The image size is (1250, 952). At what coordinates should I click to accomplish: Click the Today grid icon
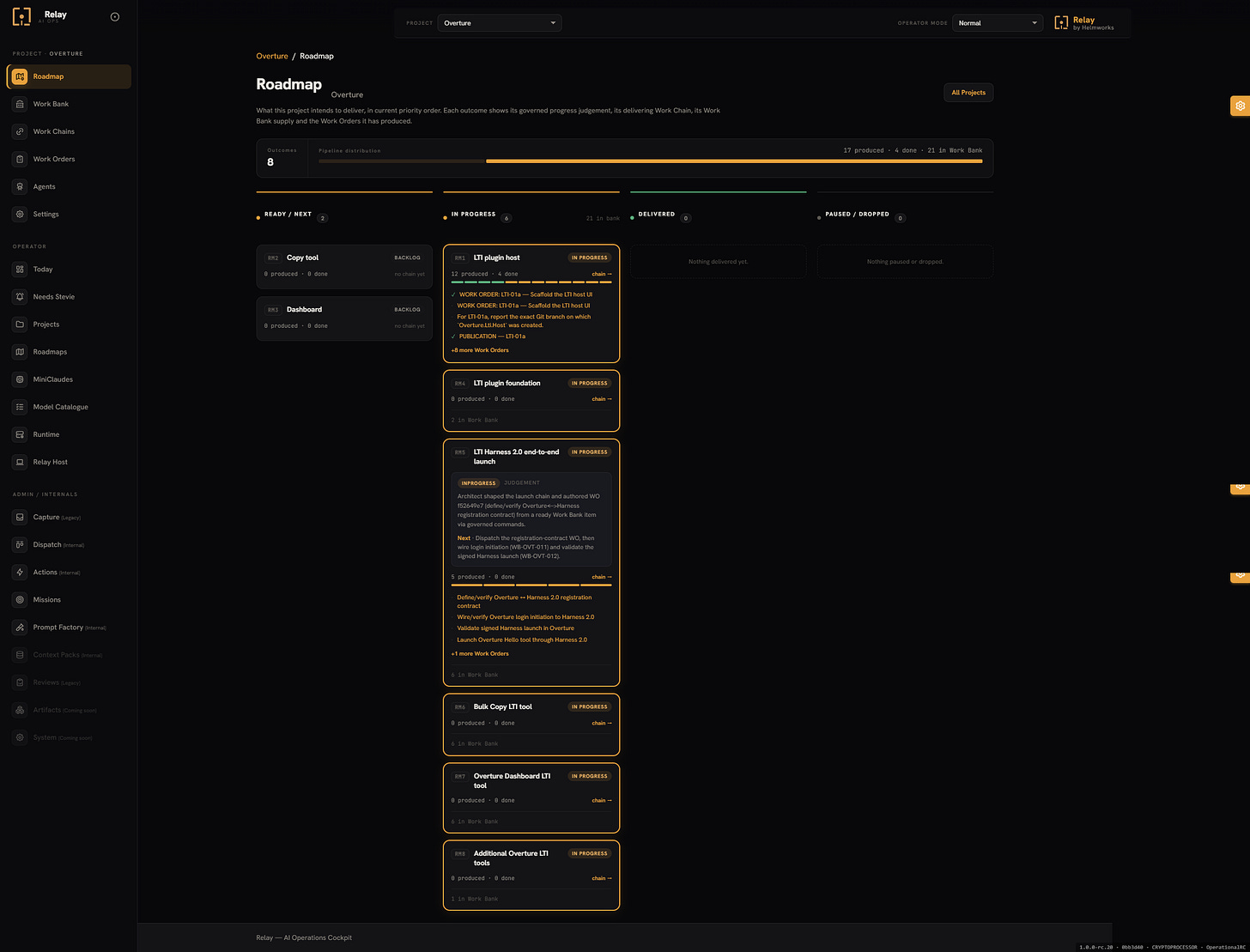click(20, 269)
